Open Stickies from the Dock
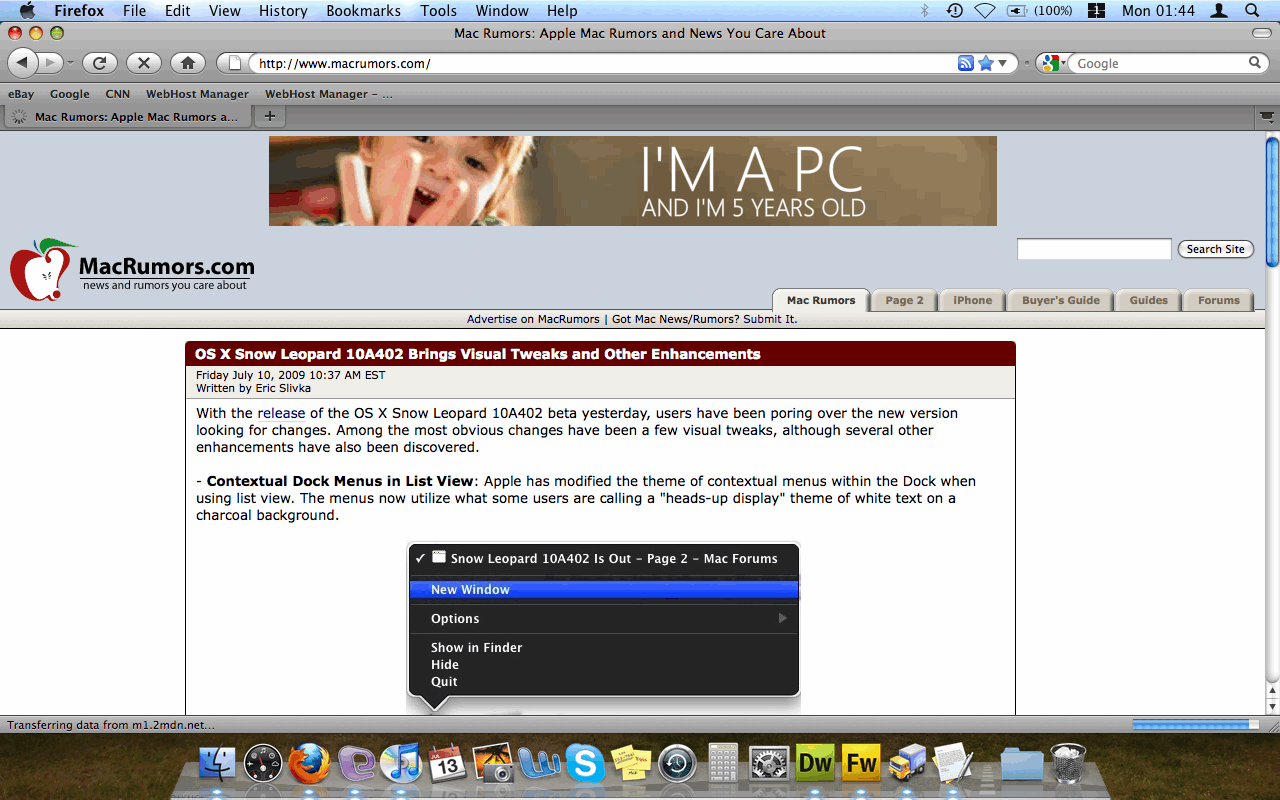 [631, 764]
